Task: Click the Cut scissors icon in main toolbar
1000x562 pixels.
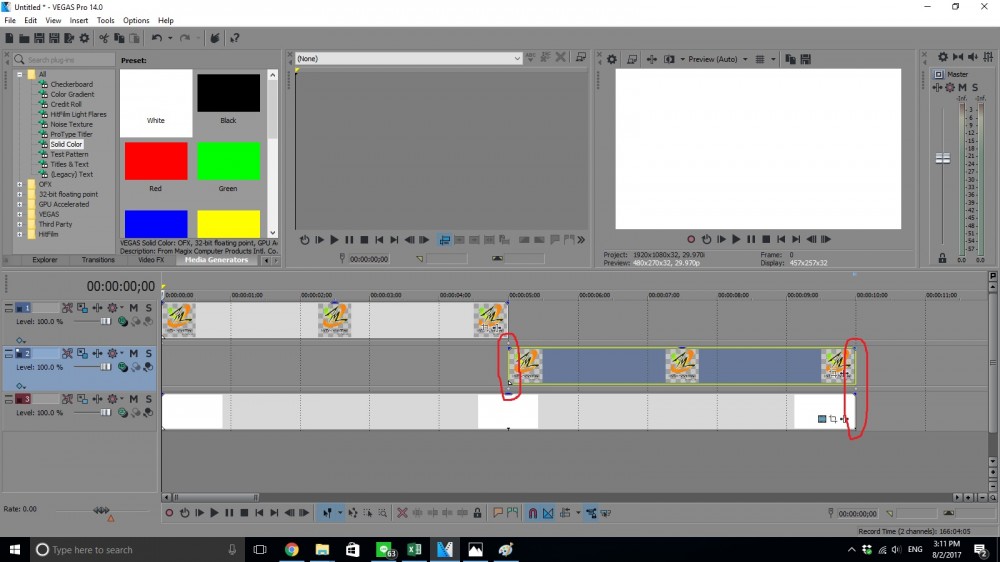Action: pos(102,38)
